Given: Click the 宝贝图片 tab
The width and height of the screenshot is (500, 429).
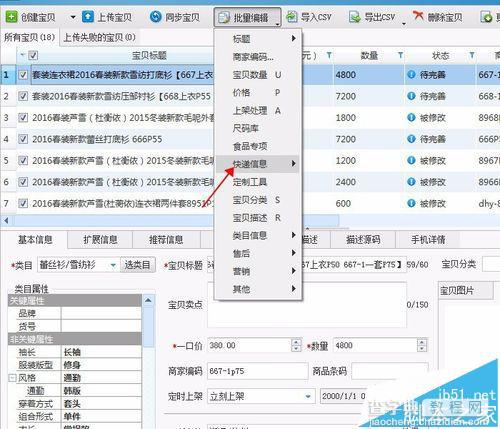Looking at the screenshot, I should (x=465, y=291).
